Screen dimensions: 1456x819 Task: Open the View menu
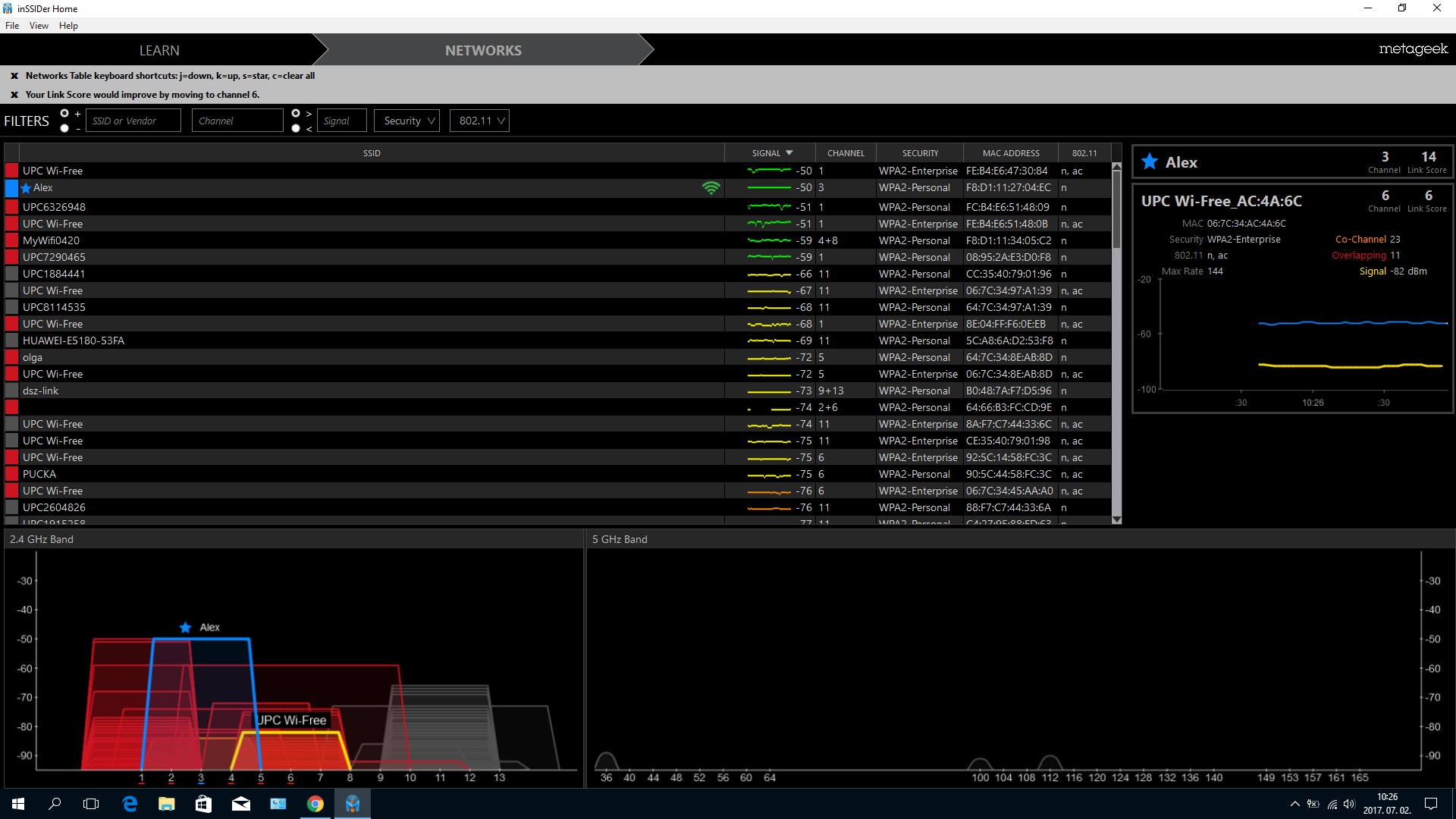click(39, 26)
